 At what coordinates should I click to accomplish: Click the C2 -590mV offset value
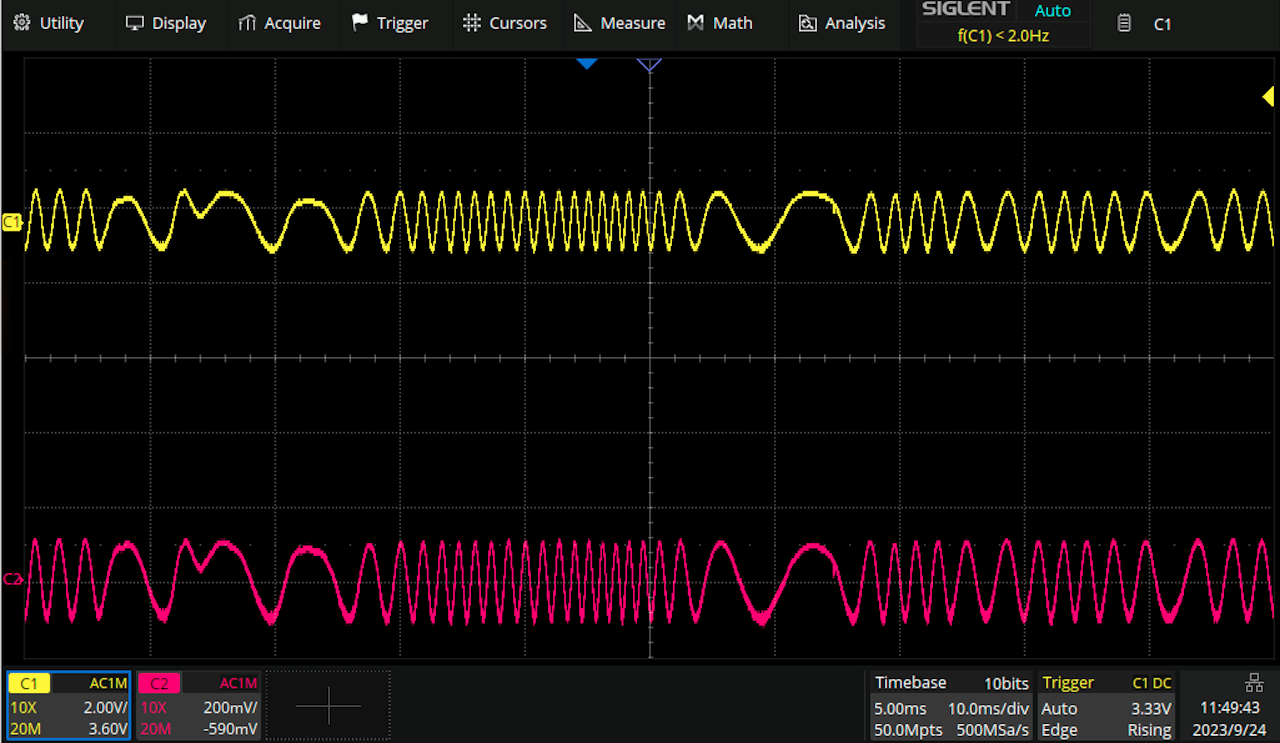pos(229,729)
